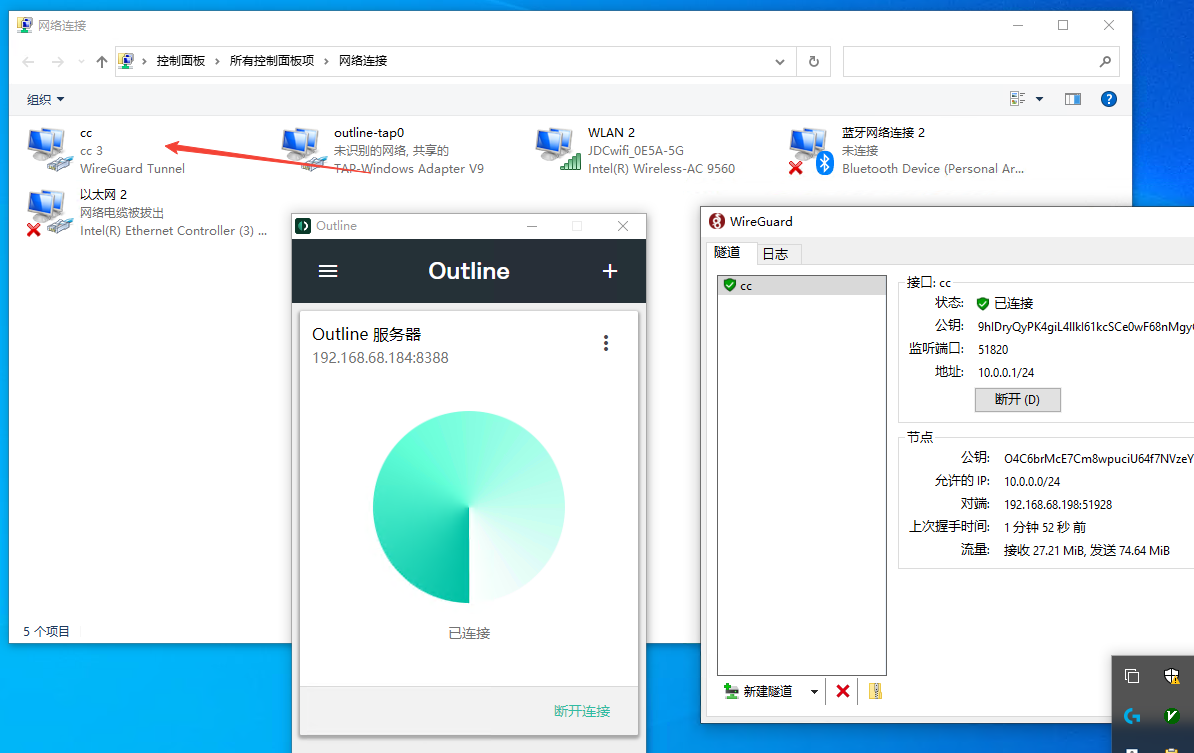Go back in Explorer navigation
Viewport: 1194px width, 753px height.
(x=28, y=62)
